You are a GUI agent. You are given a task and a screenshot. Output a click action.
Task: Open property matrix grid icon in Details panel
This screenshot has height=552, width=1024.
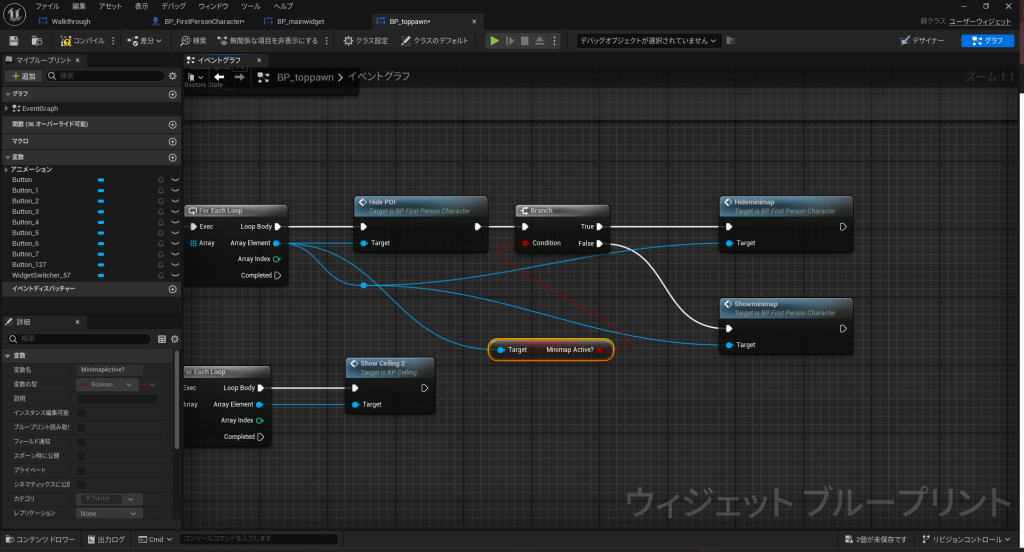tap(162, 339)
